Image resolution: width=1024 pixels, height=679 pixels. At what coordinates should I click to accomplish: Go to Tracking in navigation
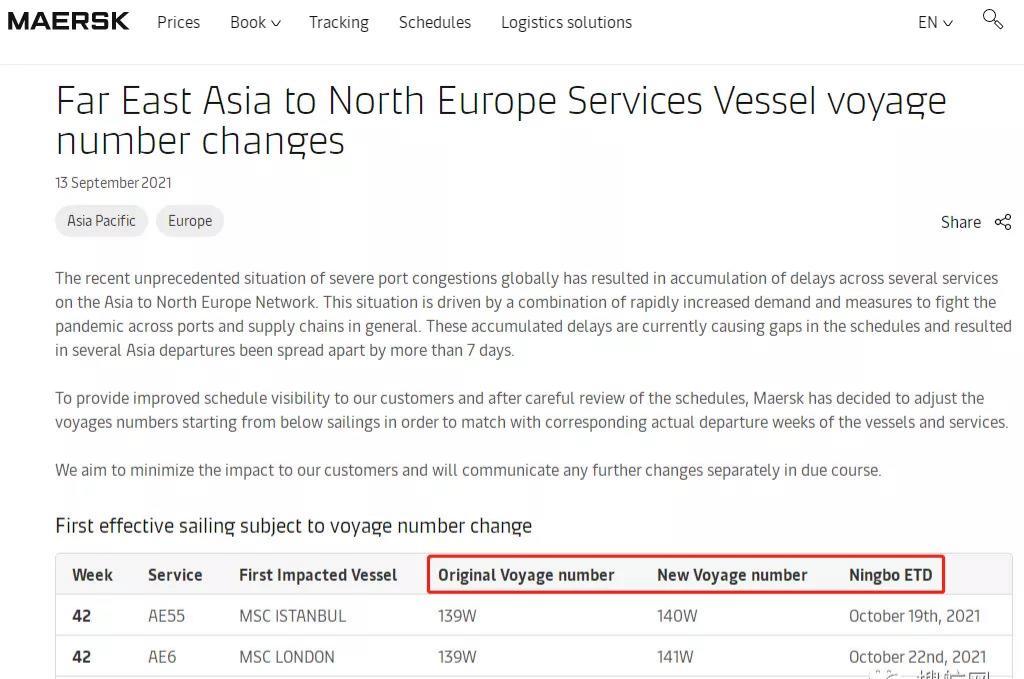coord(339,22)
